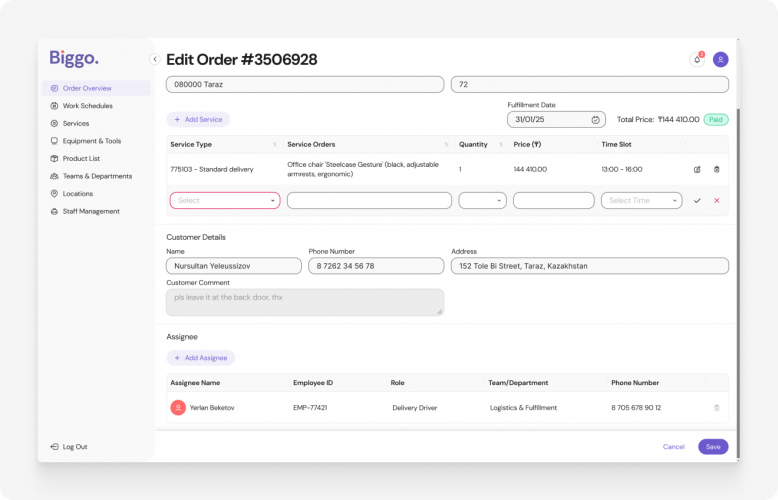Click the 144 410.00 price cell

pyautogui.click(x=530, y=170)
